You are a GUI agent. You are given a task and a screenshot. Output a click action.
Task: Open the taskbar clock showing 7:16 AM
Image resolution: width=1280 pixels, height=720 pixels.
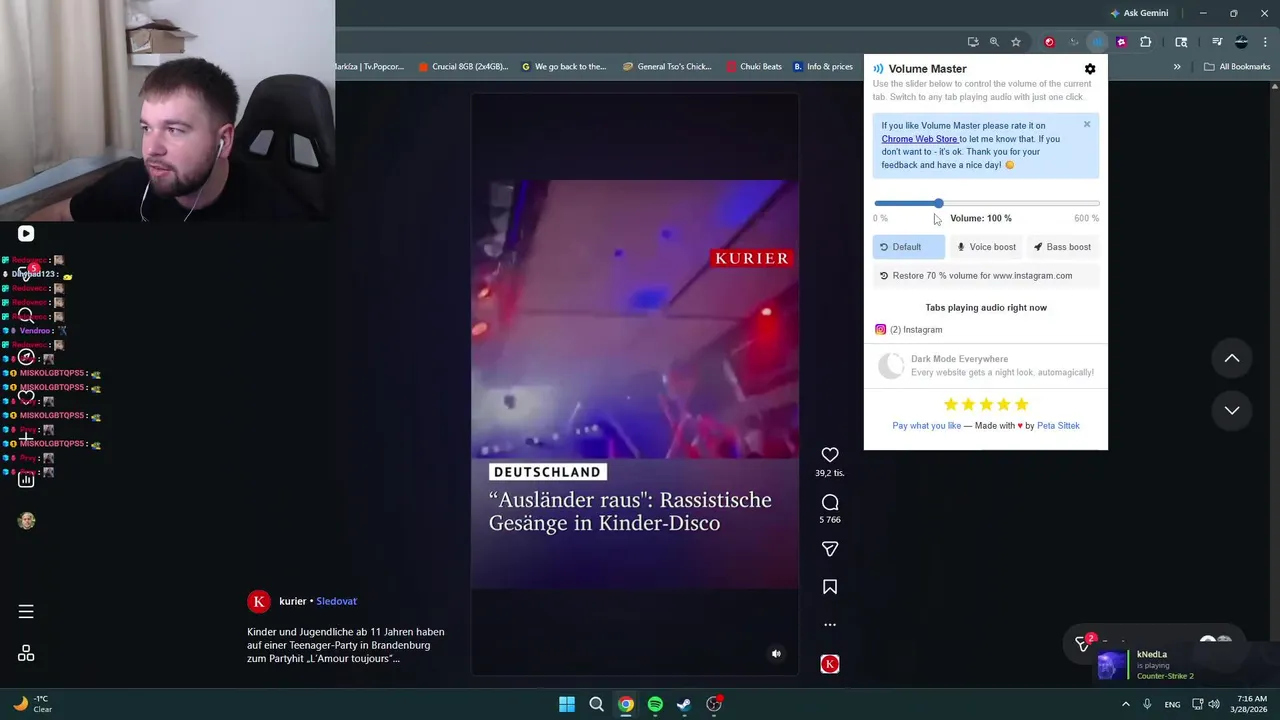(x=1251, y=704)
